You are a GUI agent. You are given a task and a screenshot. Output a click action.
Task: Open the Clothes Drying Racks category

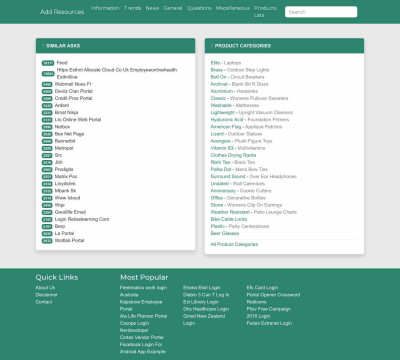[x=233, y=155]
